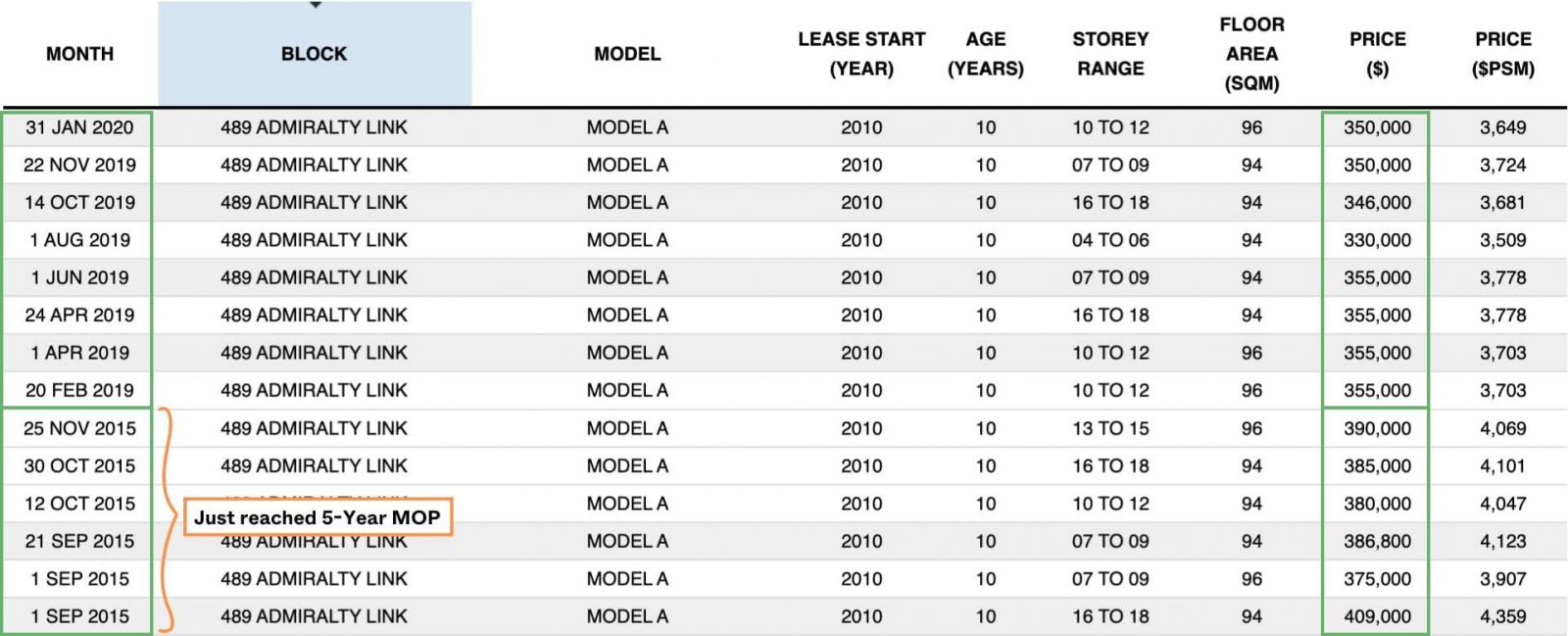Select the MODEL column header

(x=627, y=54)
